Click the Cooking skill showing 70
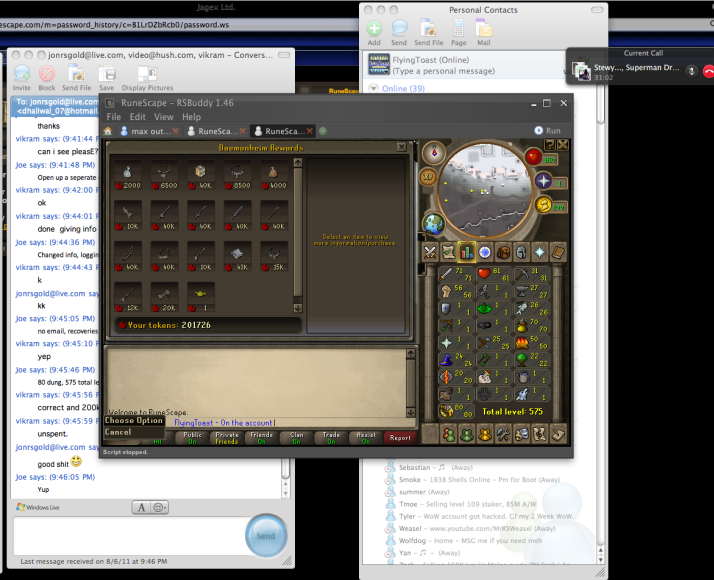Viewport: 714px width, 580px height. pyautogui.click(x=532, y=325)
